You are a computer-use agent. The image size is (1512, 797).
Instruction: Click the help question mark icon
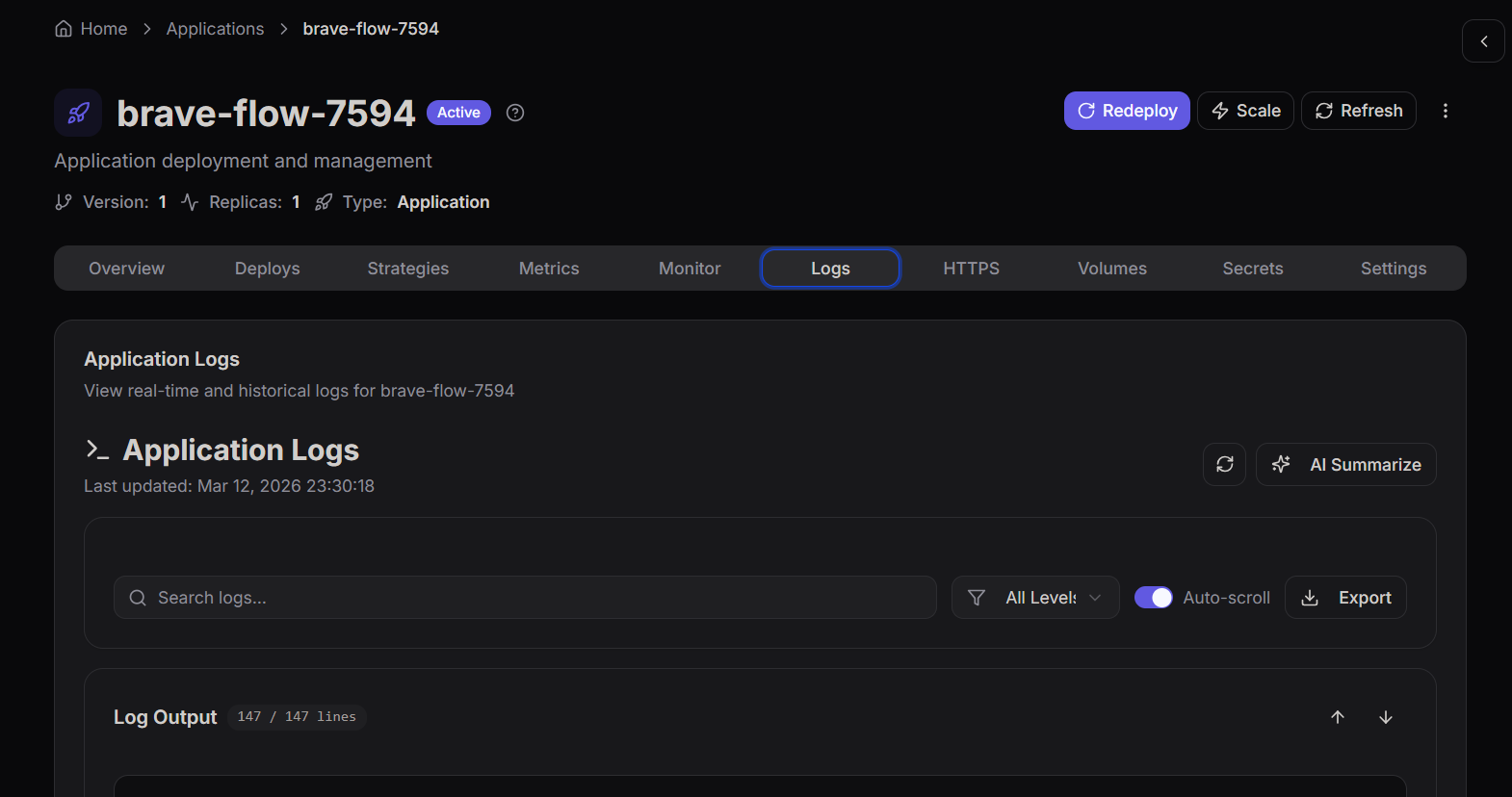point(515,113)
